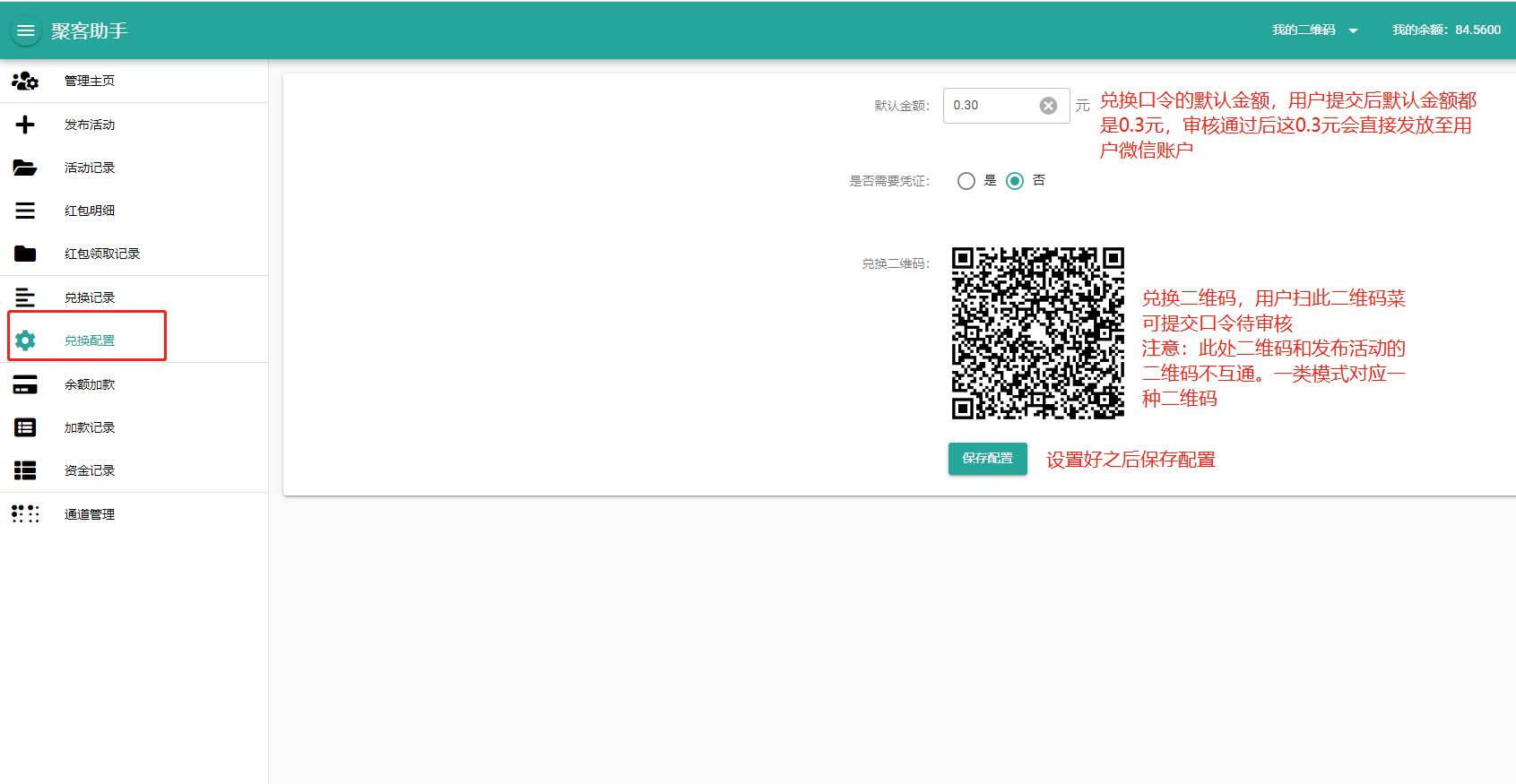Go to 发布活动 menu item
Image resolution: width=1516 pixels, height=784 pixels.
(x=134, y=125)
